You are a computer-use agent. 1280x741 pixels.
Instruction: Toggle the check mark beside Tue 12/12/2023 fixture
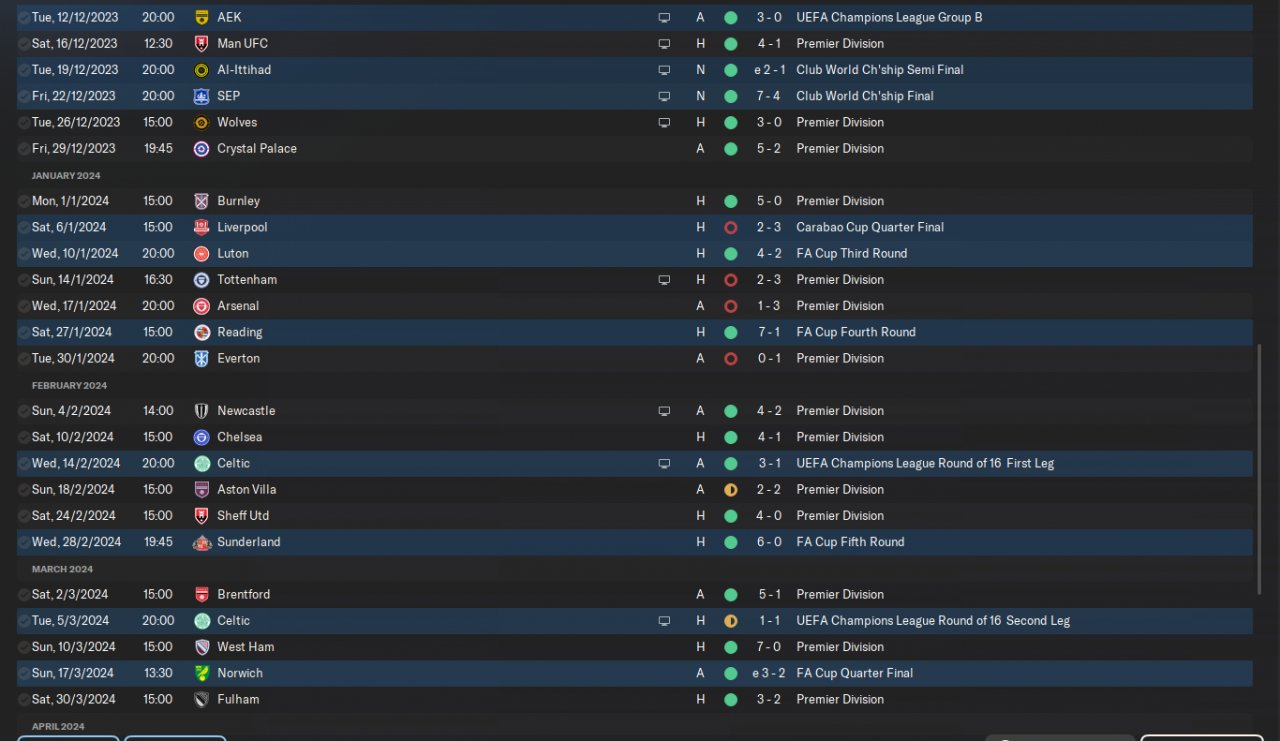tap(23, 17)
